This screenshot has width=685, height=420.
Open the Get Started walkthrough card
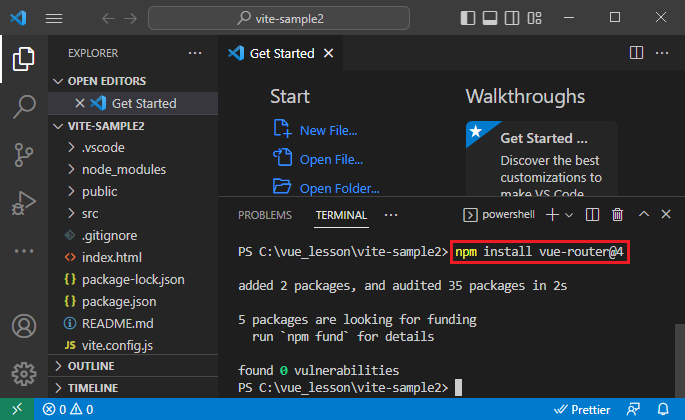coord(542,159)
